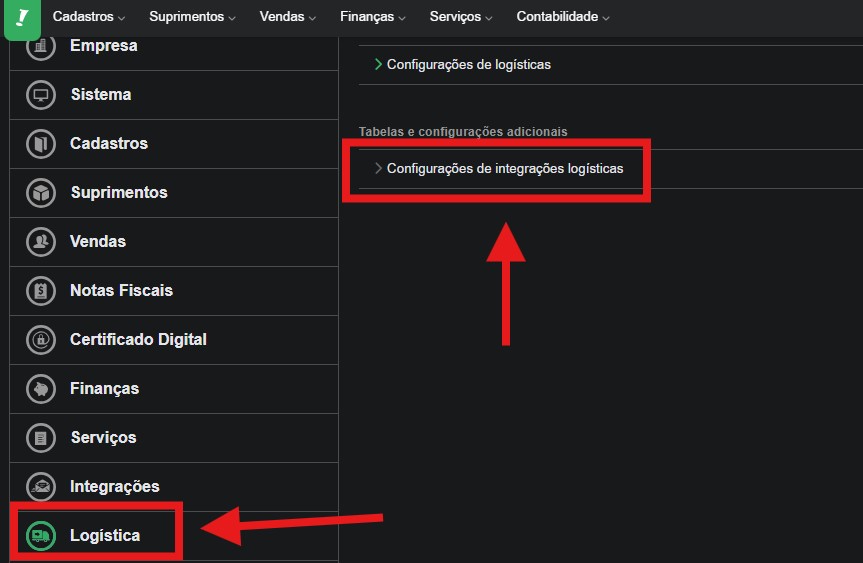Click the Notas Fiscais invoice icon
The width and height of the screenshot is (863, 563).
(x=41, y=291)
